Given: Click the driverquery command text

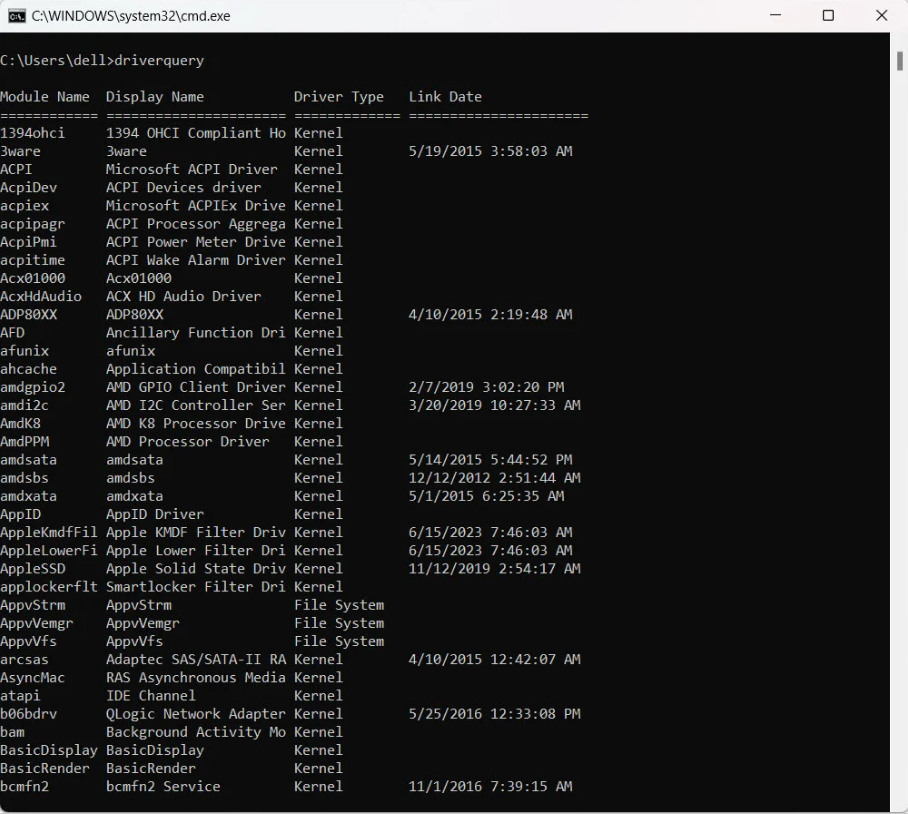Looking at the screenshot, I should pos(159,61).
